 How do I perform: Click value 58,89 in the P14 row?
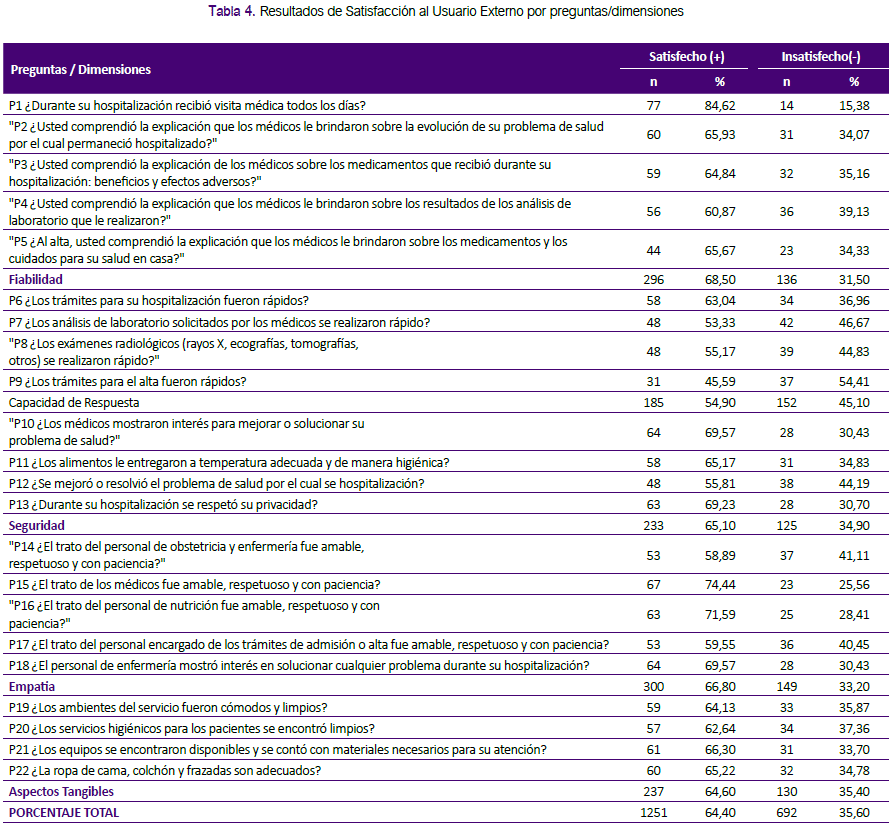[720, 555]
